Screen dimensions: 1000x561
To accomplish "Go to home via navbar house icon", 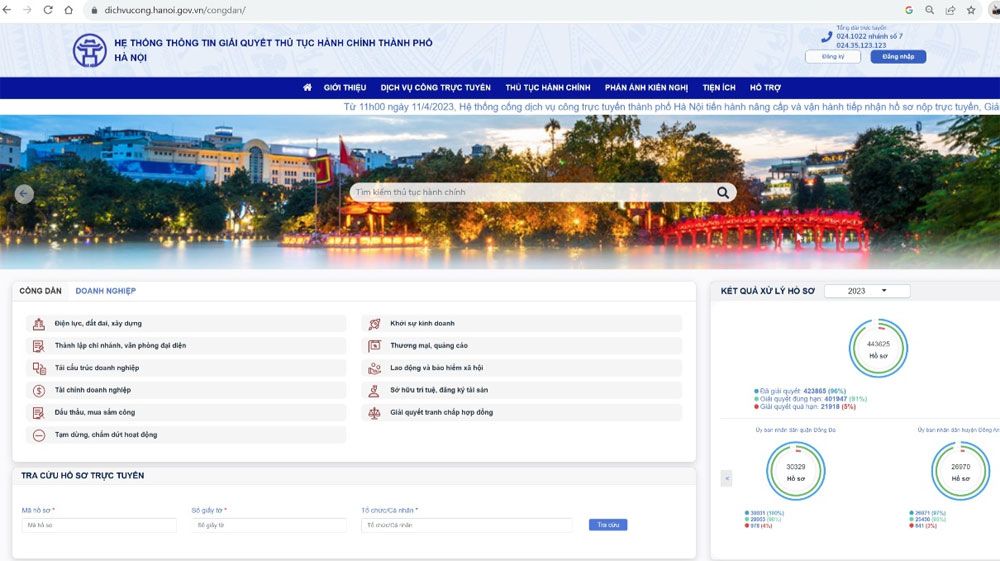I will (x=307, y=87).
